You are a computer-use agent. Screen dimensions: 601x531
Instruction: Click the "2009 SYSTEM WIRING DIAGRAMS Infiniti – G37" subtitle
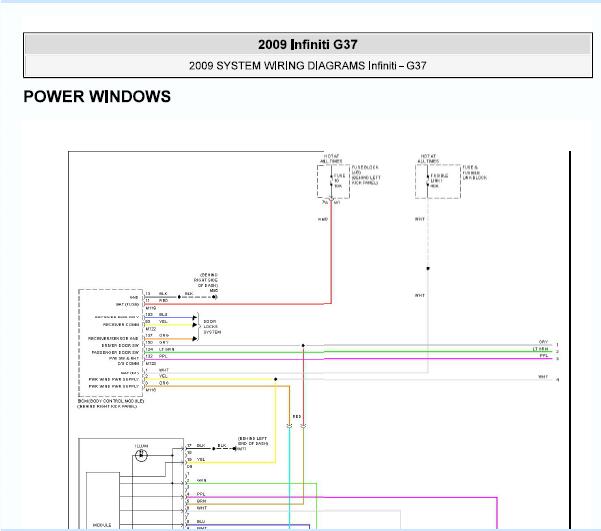[x=307, y=66]
